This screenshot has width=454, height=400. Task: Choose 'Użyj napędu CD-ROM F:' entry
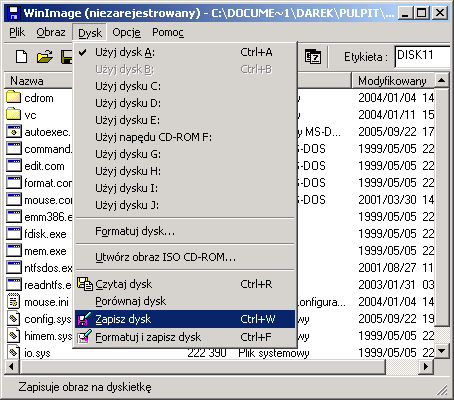(185, 137)
